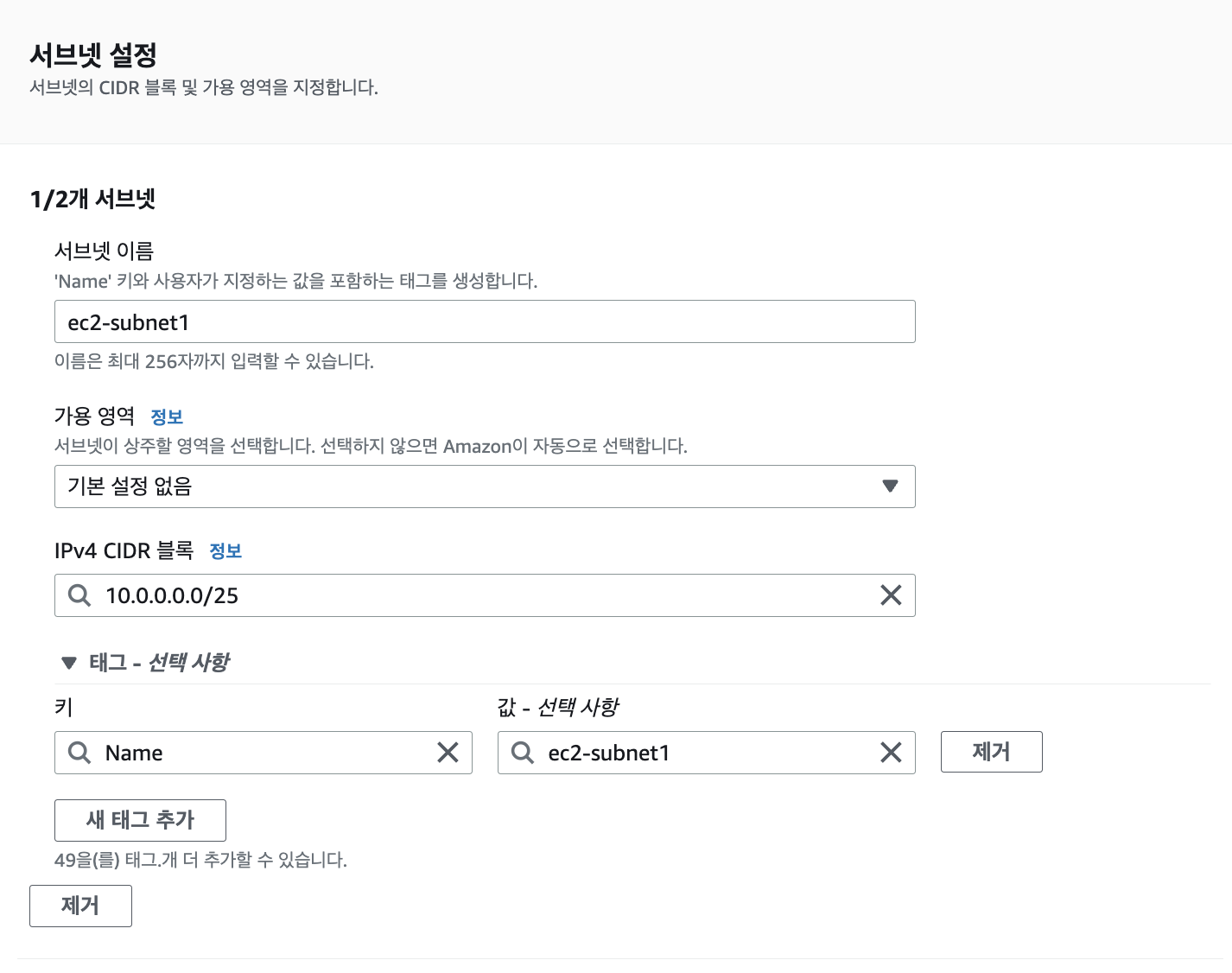Clear the IPv4 CIDR block field with X icon

[891, 595]
